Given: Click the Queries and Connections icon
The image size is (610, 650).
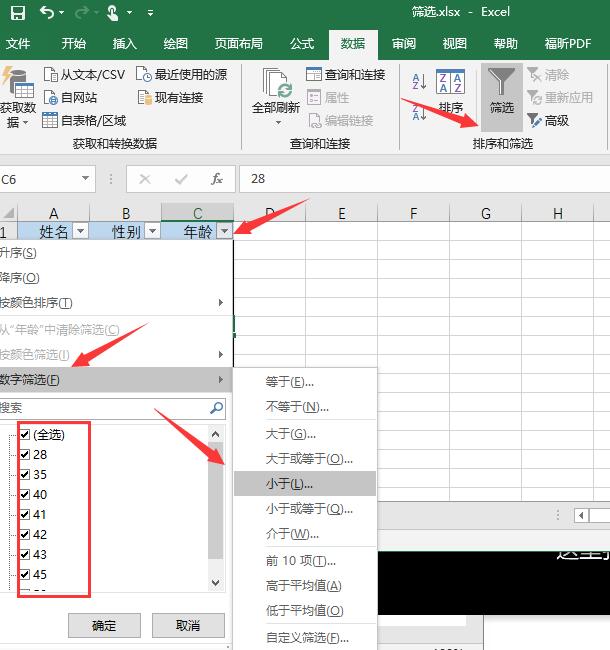Looking at the screenshot, I should click(x=314, y=75).
